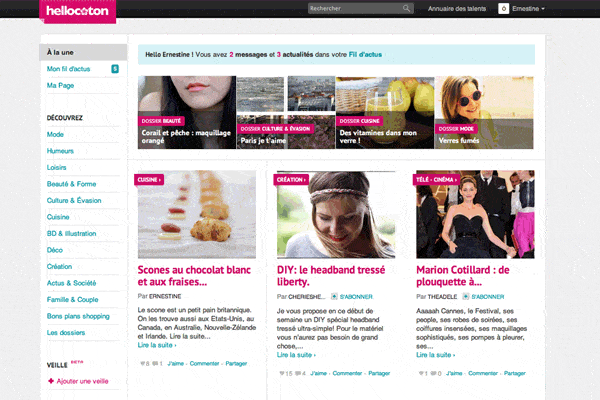
Task: Subscribe to CHERIESHE via S'ABONNER
Action: 356,297
